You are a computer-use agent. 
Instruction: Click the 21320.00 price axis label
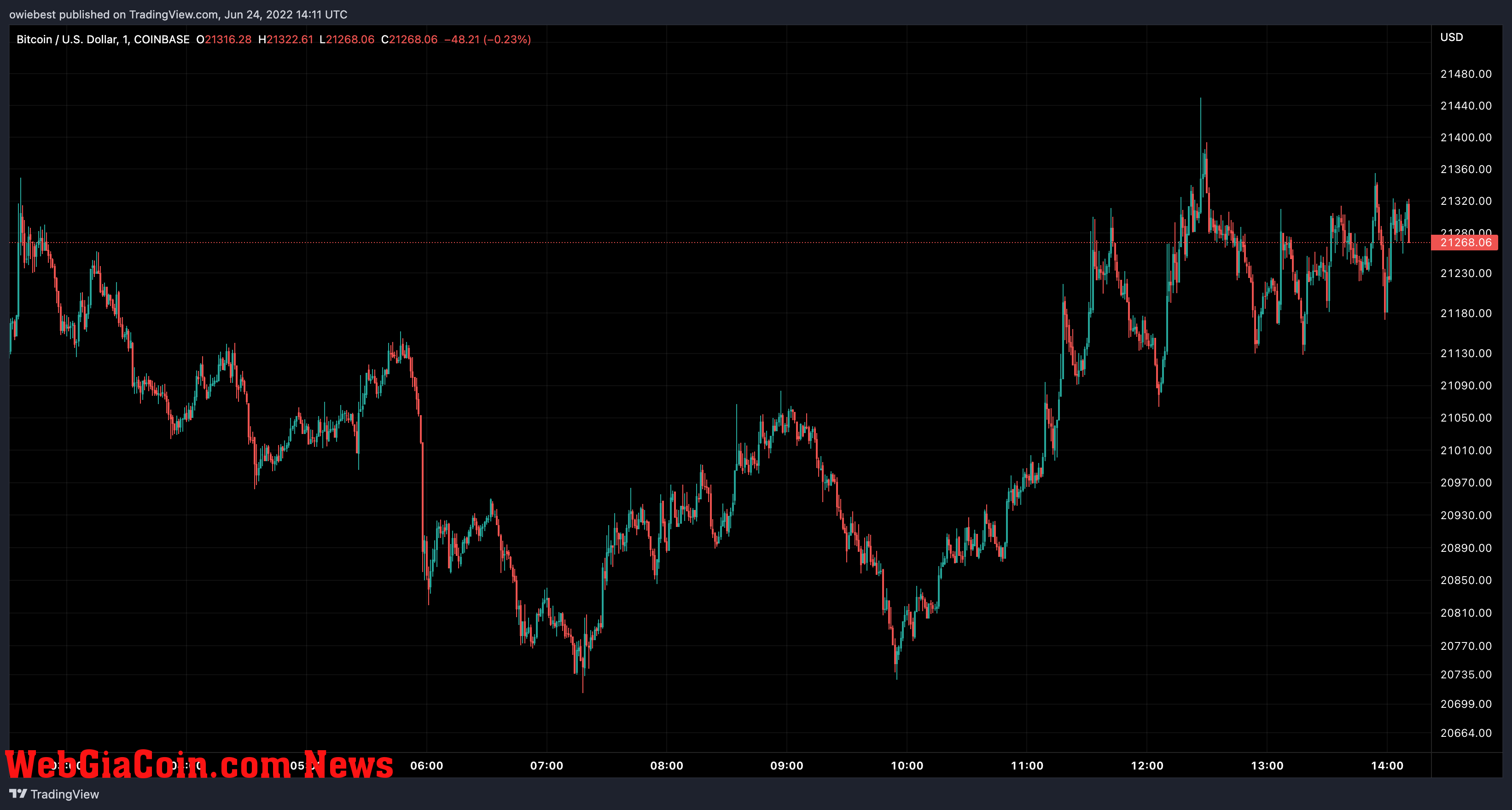pos(1465,201)
